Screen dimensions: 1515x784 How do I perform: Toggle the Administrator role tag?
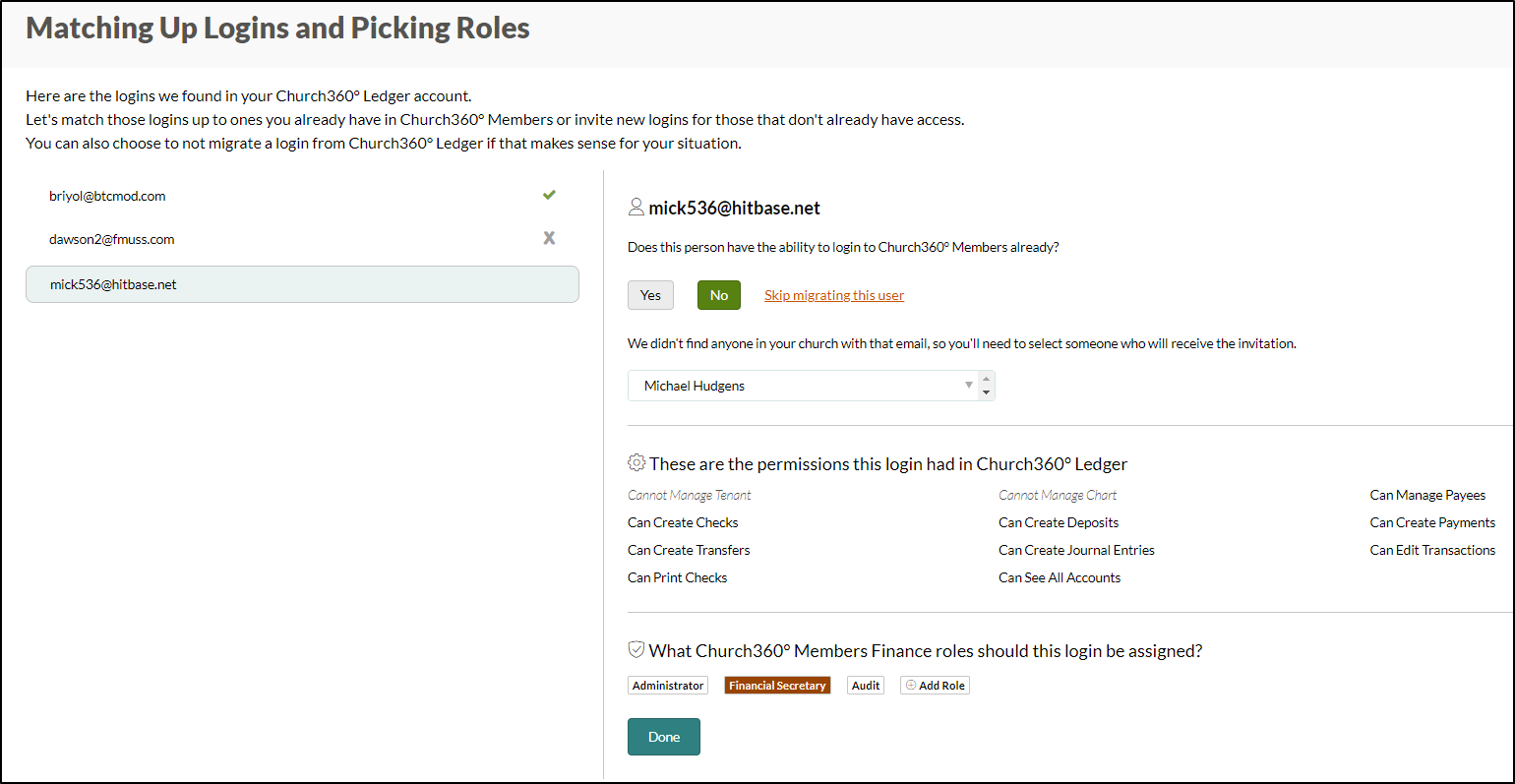(668, 686)
